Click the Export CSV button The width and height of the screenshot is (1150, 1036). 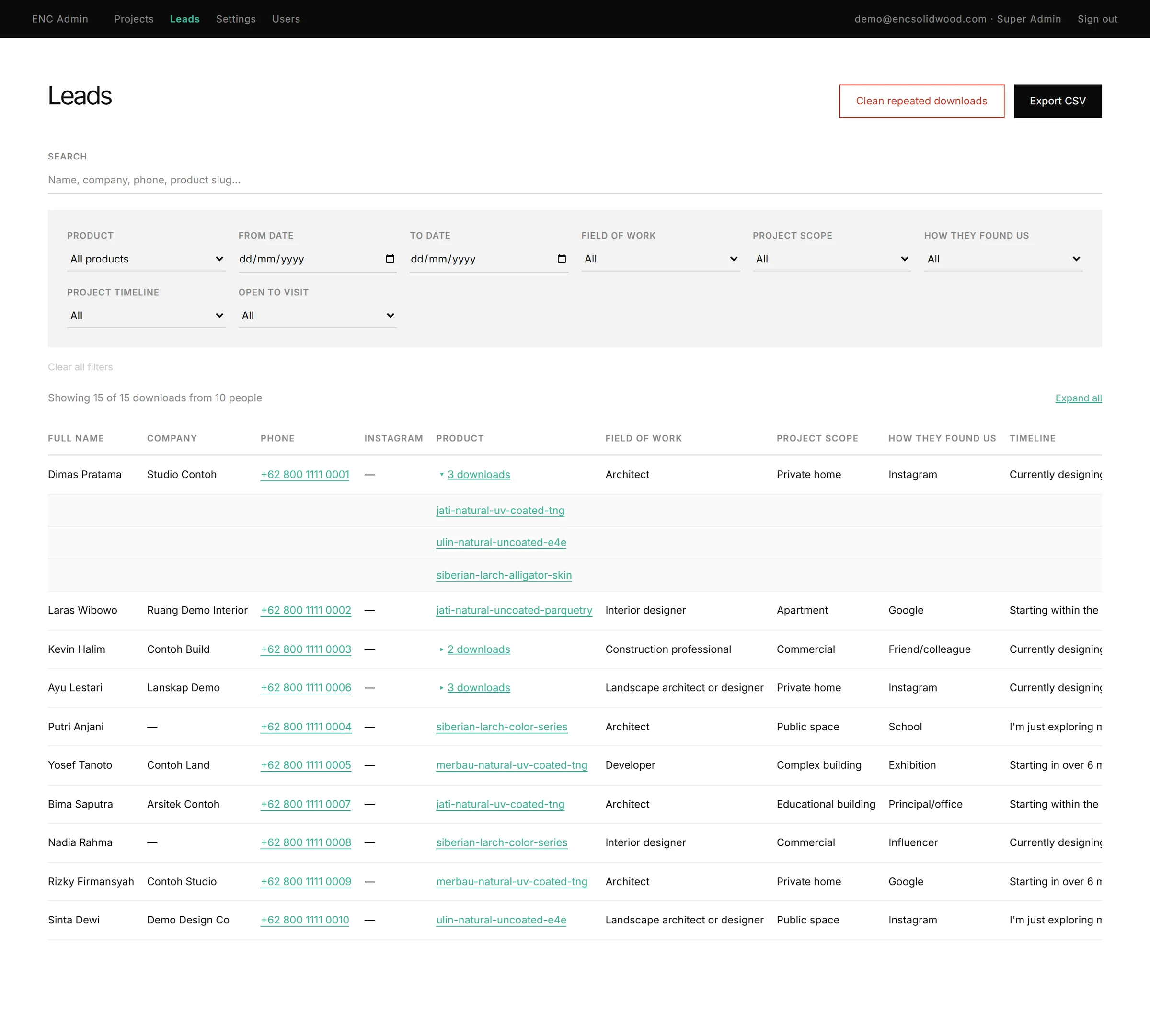pos(1058,102)
